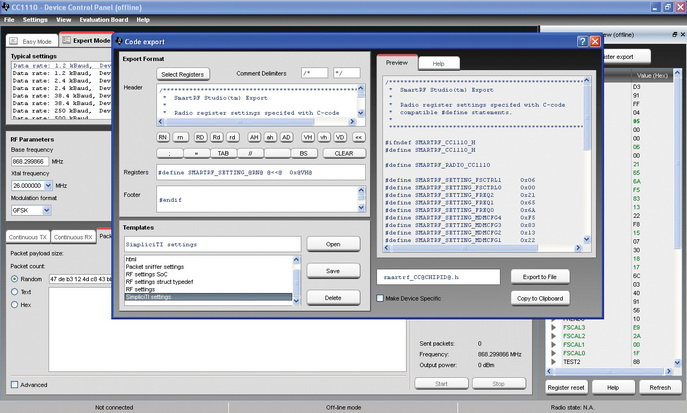Click Copy to Clipboard button
Viewport: 687px width, 413px height.
tap(540, 298)
